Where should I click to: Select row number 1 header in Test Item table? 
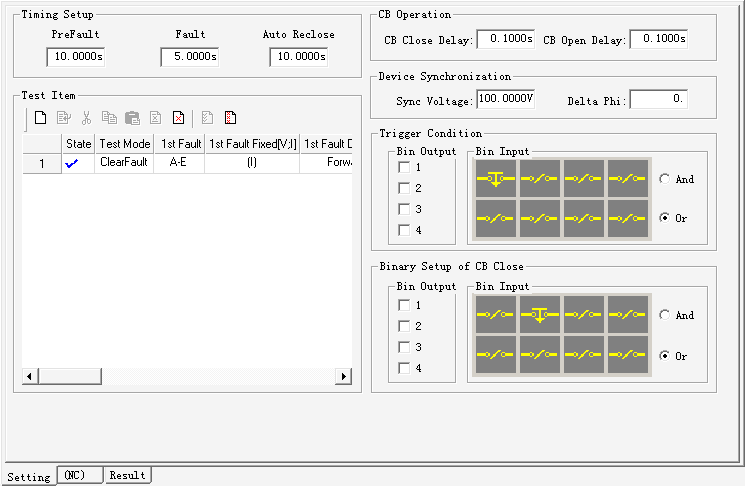click(x=42, y=163)
